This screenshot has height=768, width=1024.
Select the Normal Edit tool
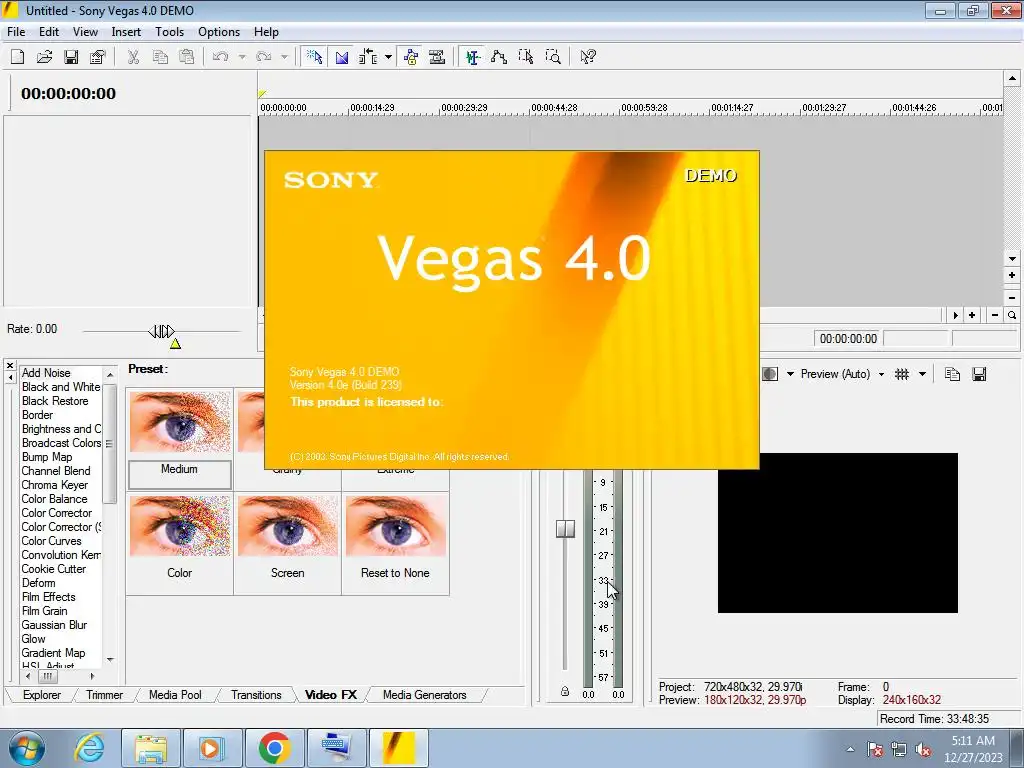point(473,57)
